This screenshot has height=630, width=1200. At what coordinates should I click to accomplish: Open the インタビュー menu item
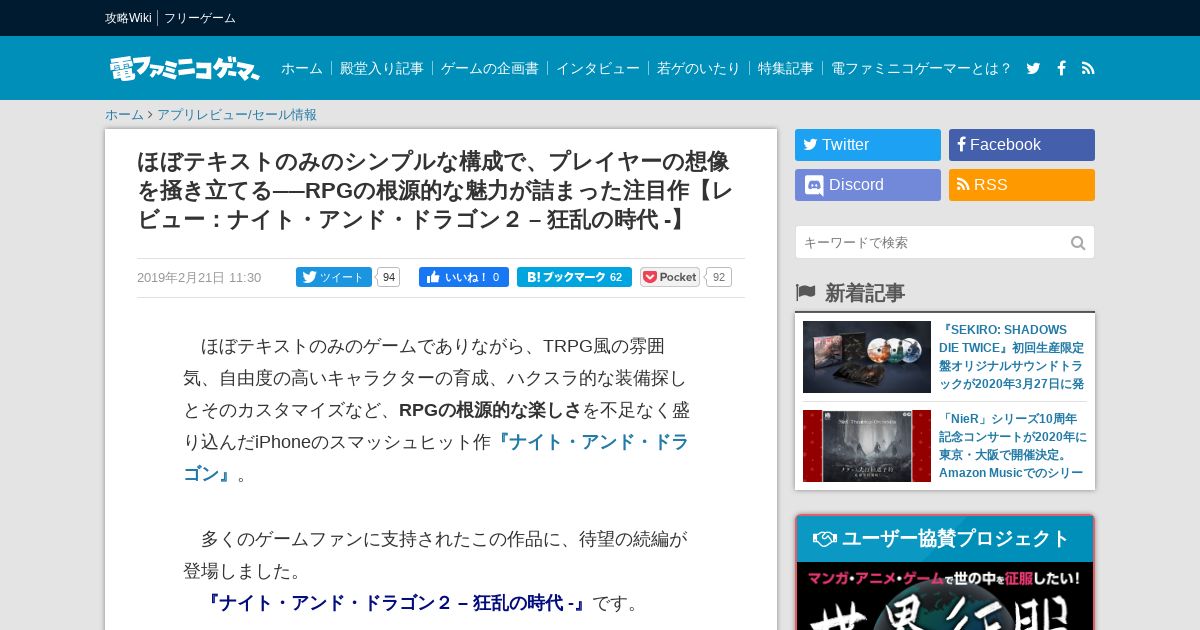coord(598,68)
